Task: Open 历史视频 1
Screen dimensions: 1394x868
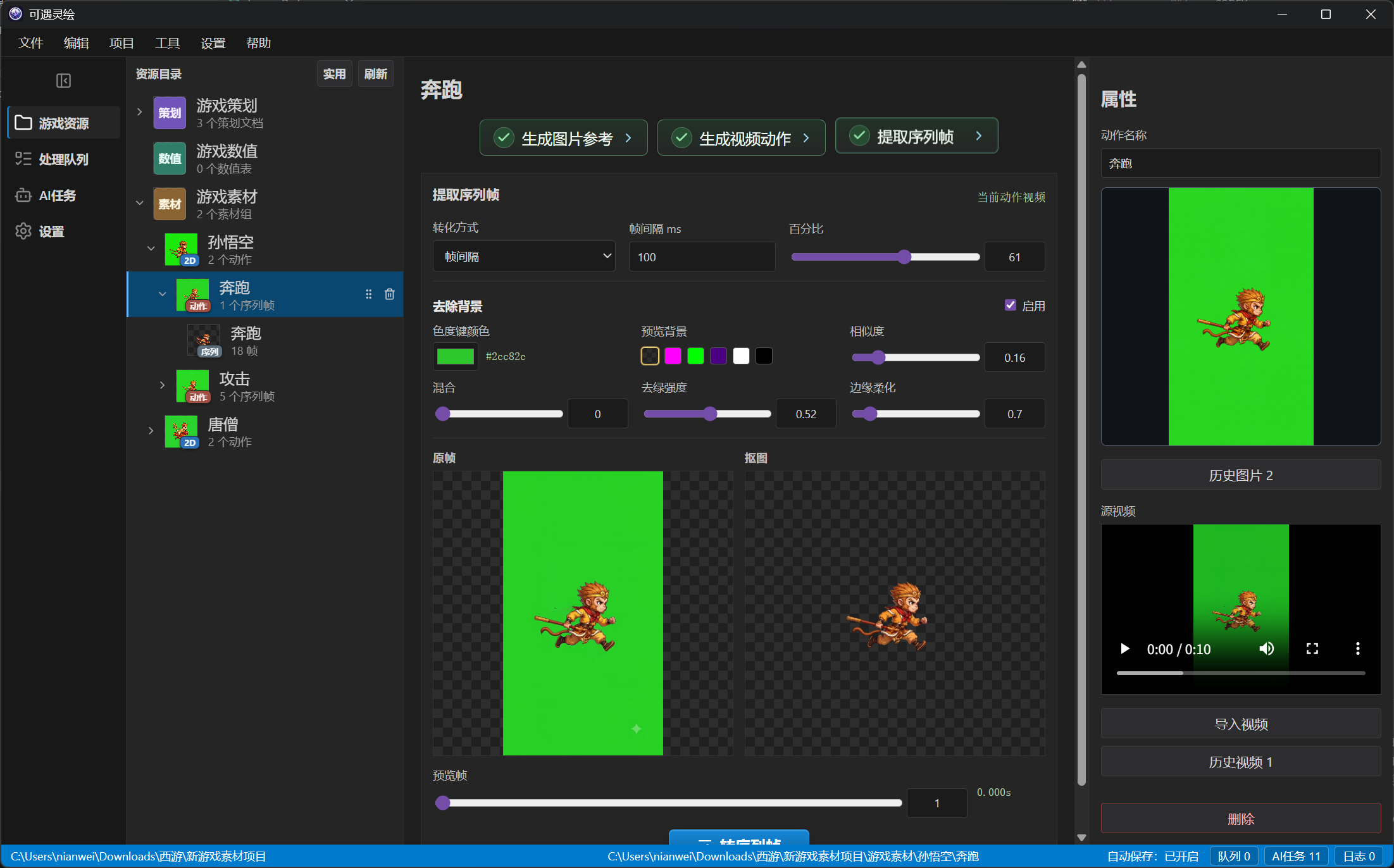Action: coord(1240,762)
